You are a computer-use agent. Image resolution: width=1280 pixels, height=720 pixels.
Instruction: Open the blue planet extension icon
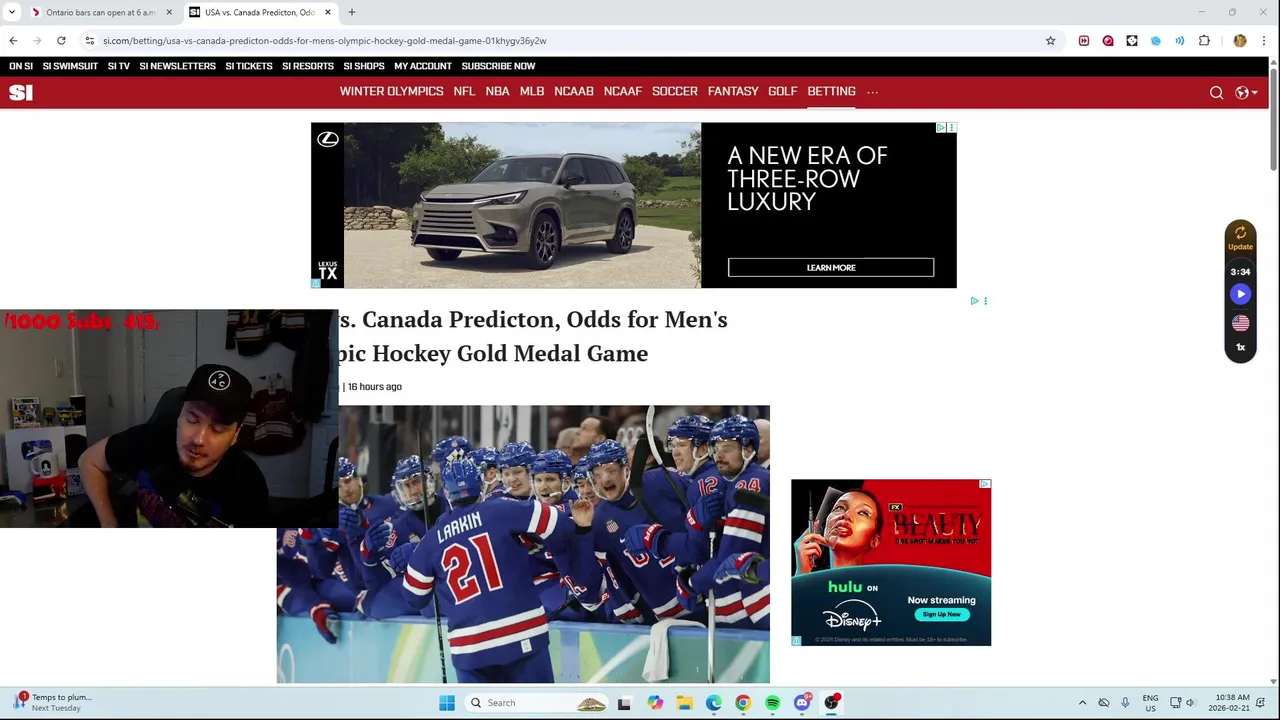(x=1156, y=41)
